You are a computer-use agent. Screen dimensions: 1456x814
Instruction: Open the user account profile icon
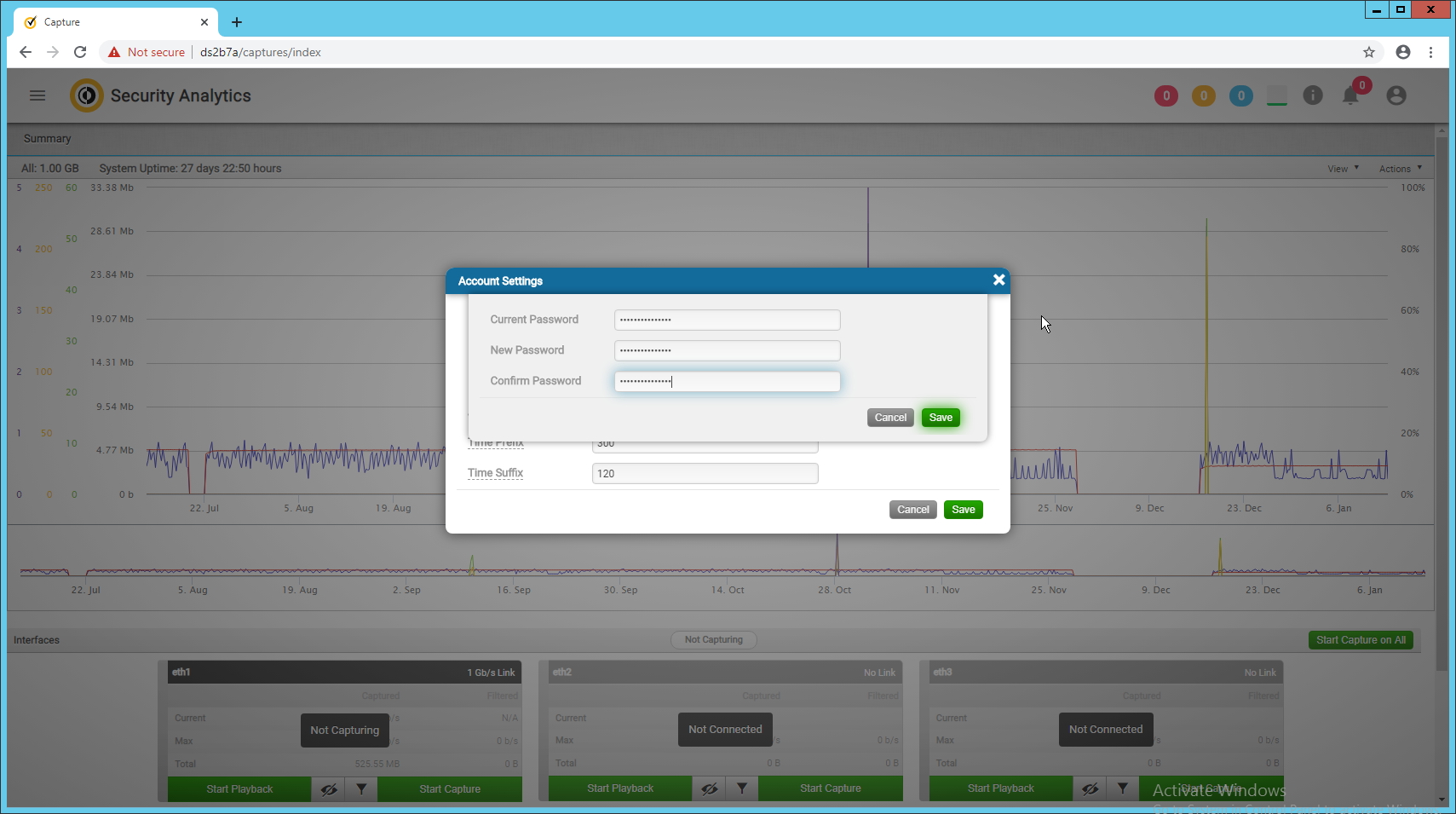[1396, 95]
